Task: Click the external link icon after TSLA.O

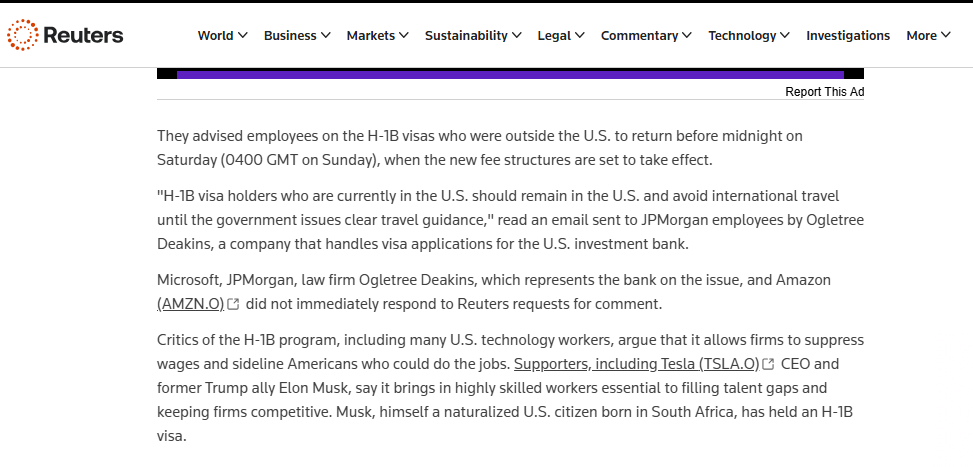Action: click(768, 364)
